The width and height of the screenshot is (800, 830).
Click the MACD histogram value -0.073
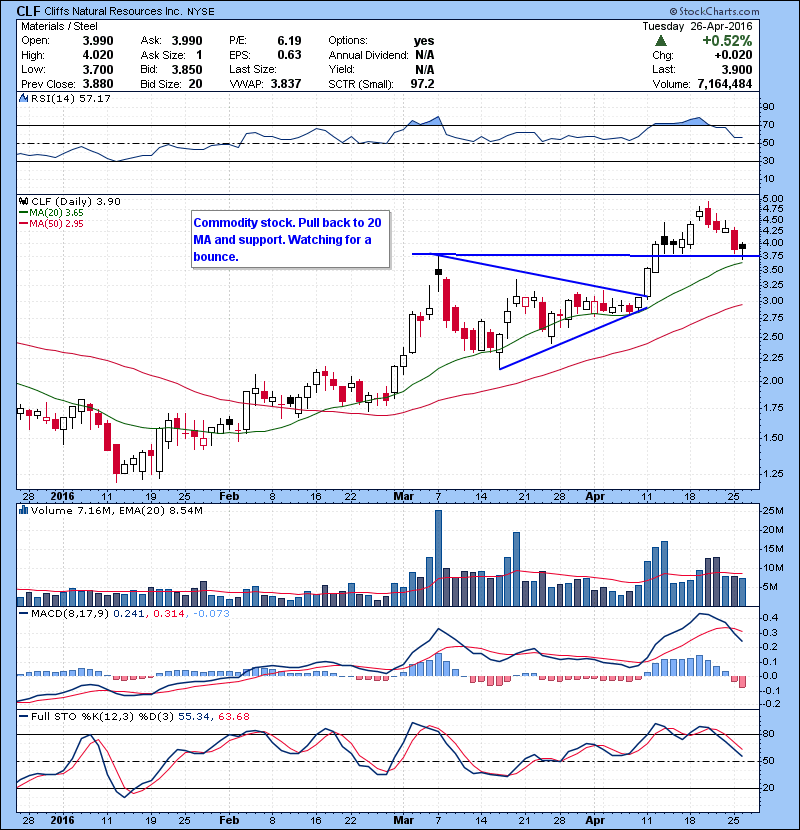pos(211,613)
